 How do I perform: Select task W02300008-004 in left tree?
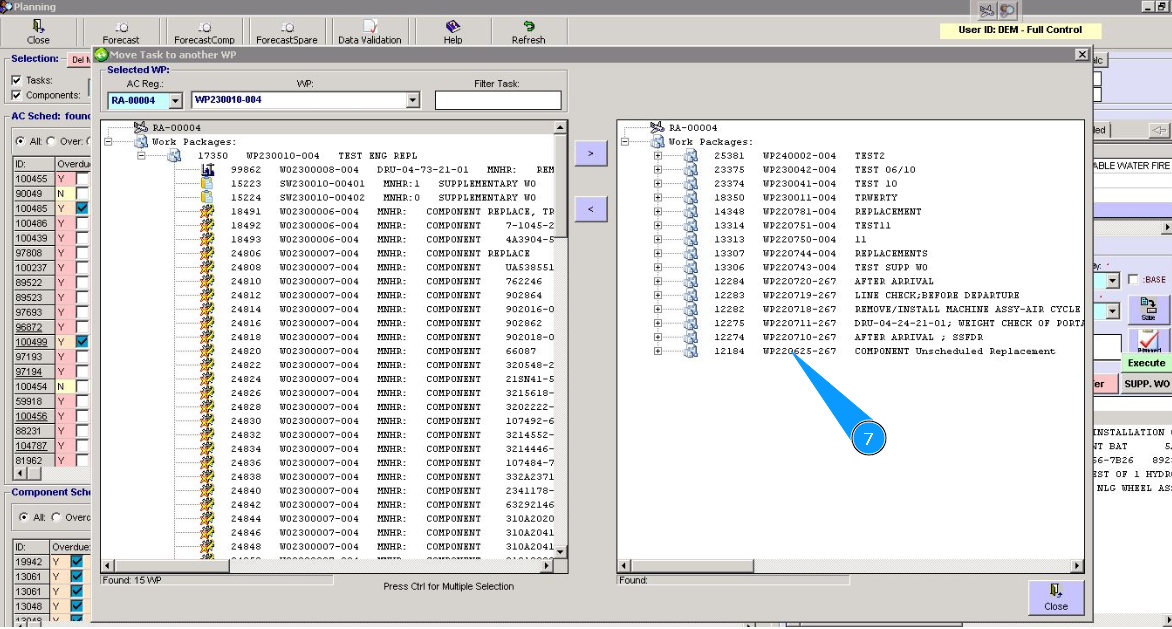[318, 170]
